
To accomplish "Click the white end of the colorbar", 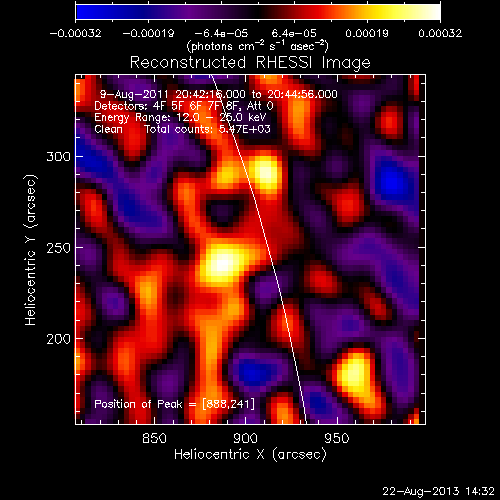I will pyautogui.click(x=433, y=12).
